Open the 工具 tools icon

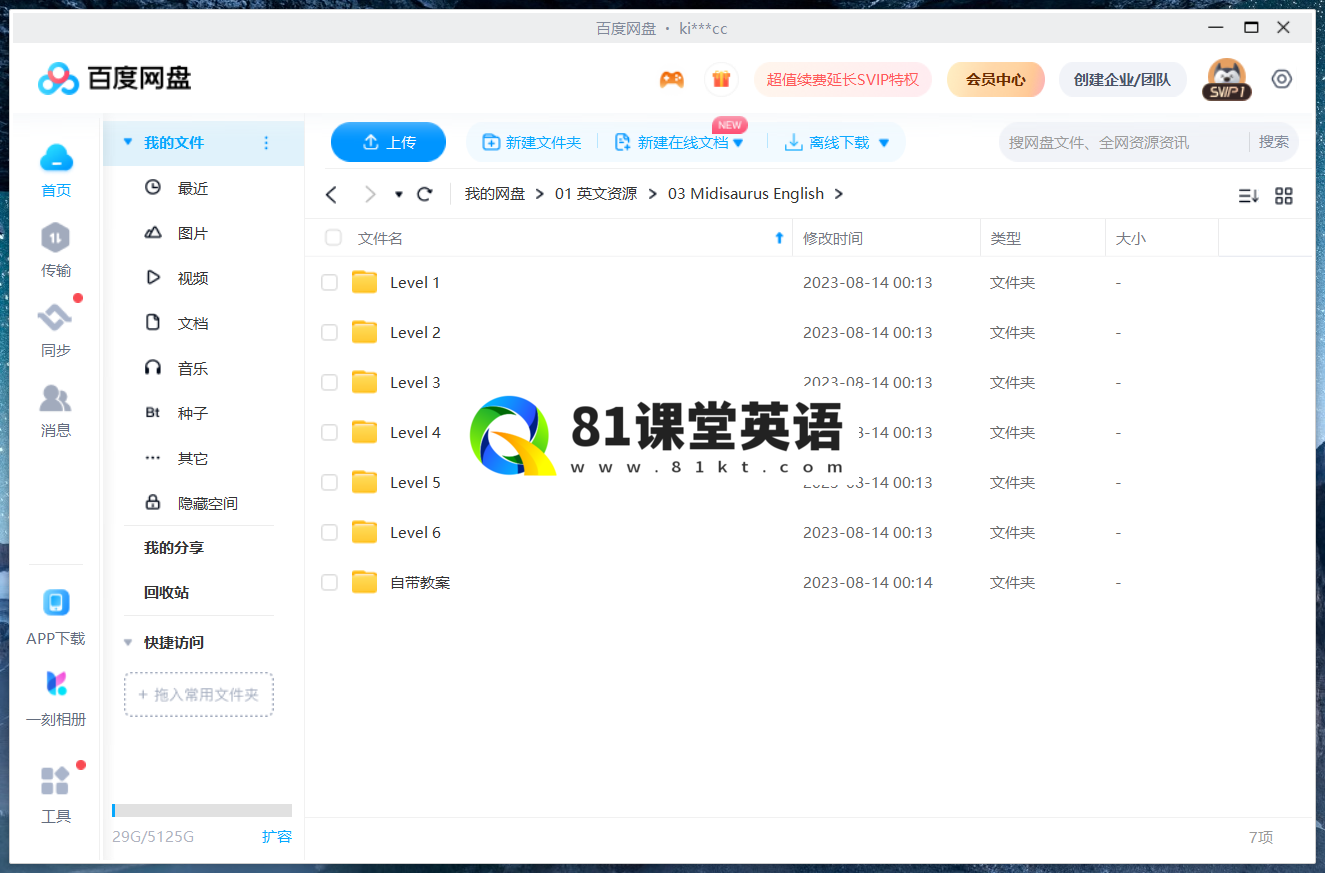pos(56,780)
